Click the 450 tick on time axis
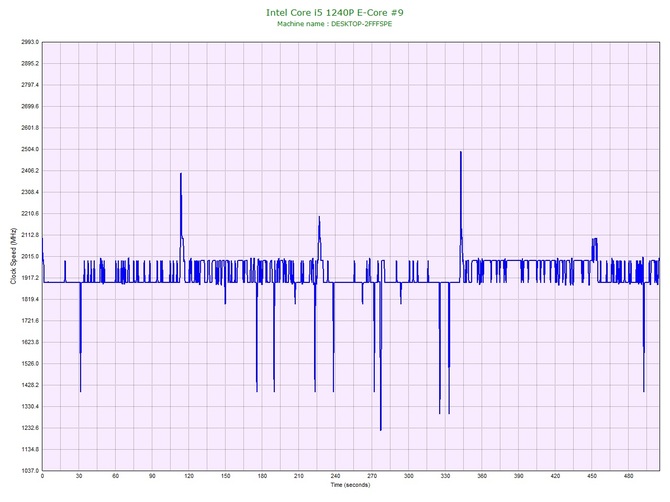The height and width of the screenshot is (502, 670). coord(592,476)
